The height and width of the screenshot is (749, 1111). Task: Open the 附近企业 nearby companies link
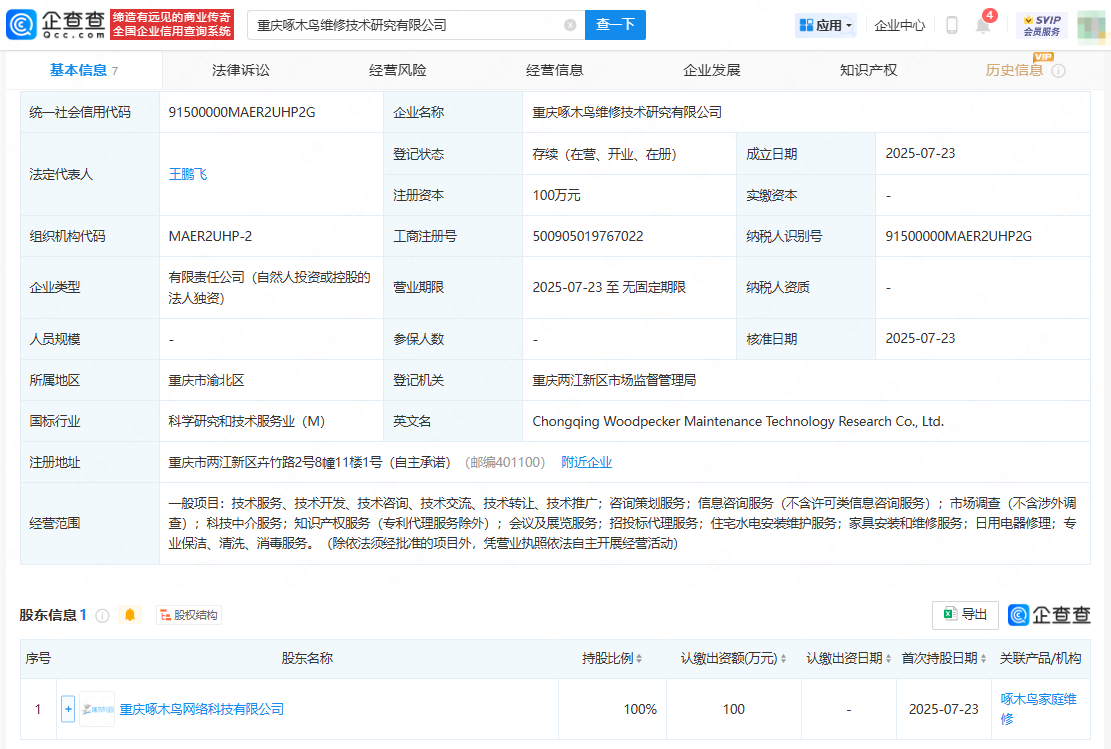click(x=587, y=462)
